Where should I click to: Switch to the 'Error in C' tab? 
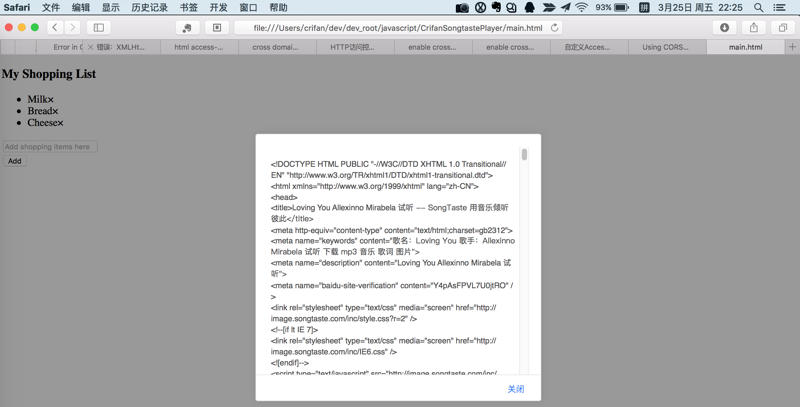59,47
